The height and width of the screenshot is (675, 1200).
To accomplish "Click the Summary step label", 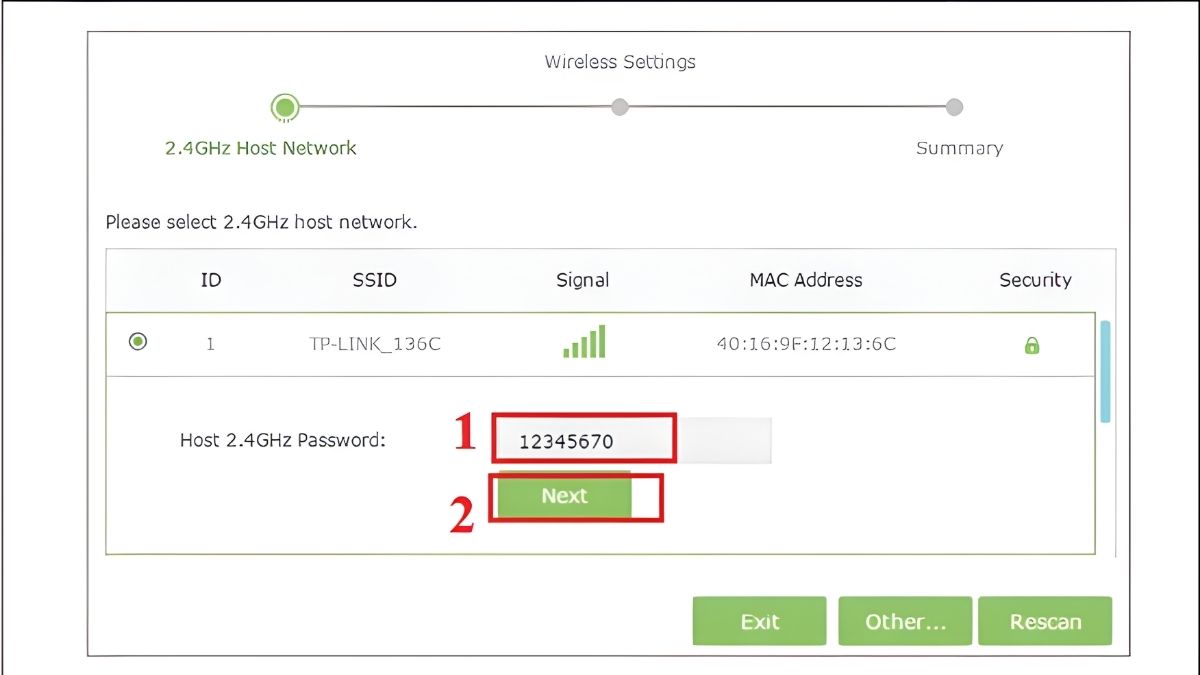I will pyautogui.click(x=959, y=148).
